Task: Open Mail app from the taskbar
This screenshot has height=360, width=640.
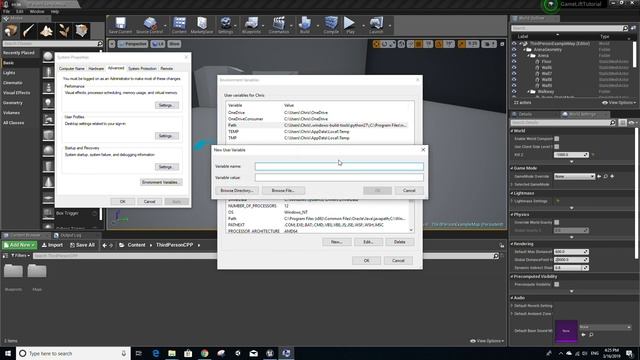Action: click(253, 353)
